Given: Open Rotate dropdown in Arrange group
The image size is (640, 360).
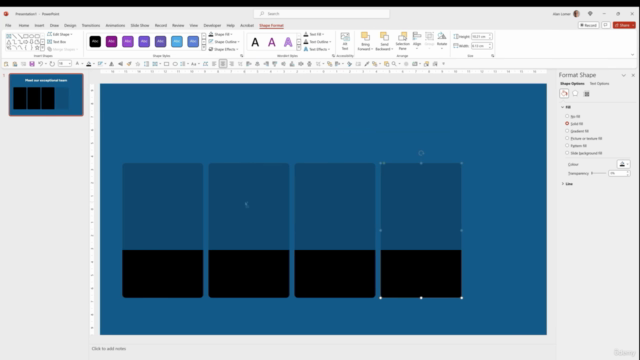Looking at the screenshot, I should (x=442, y=40).
